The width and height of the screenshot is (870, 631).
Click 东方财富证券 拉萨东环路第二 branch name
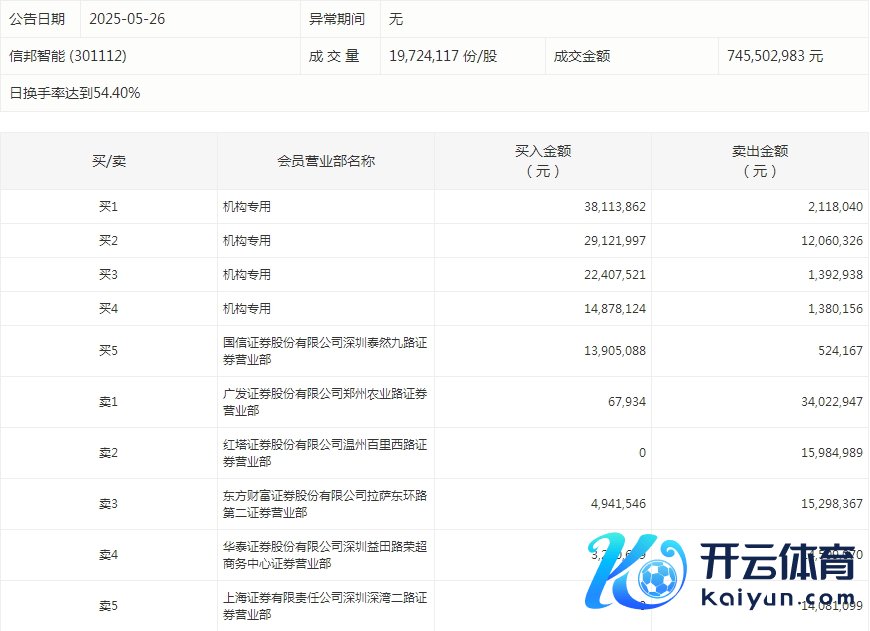tap(325, 504)
